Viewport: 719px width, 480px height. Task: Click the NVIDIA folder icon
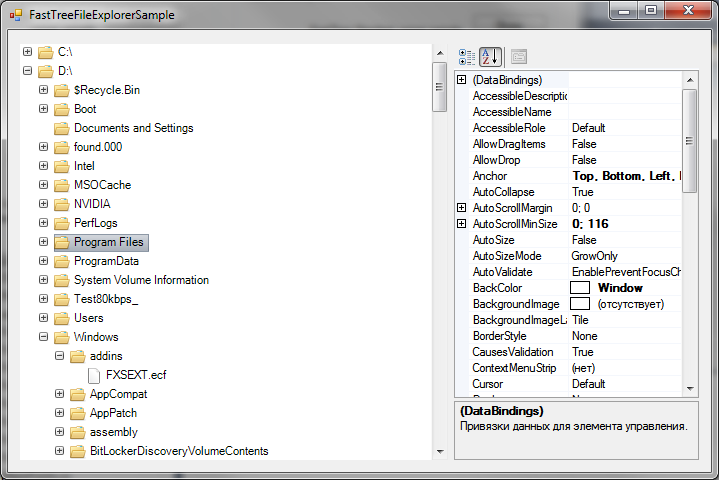coord(61,204)
